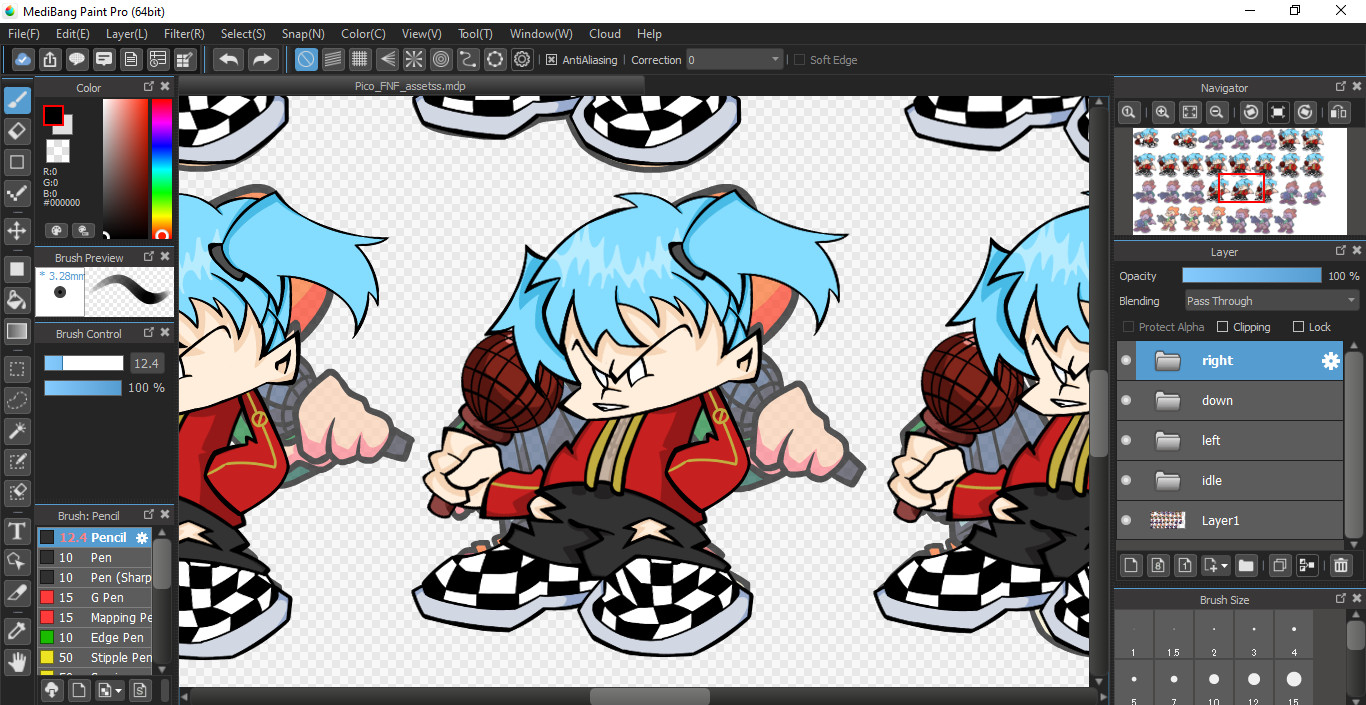Delete layer with the trash icon
Screen dimensions: 1366x705
coord(1341,566)
